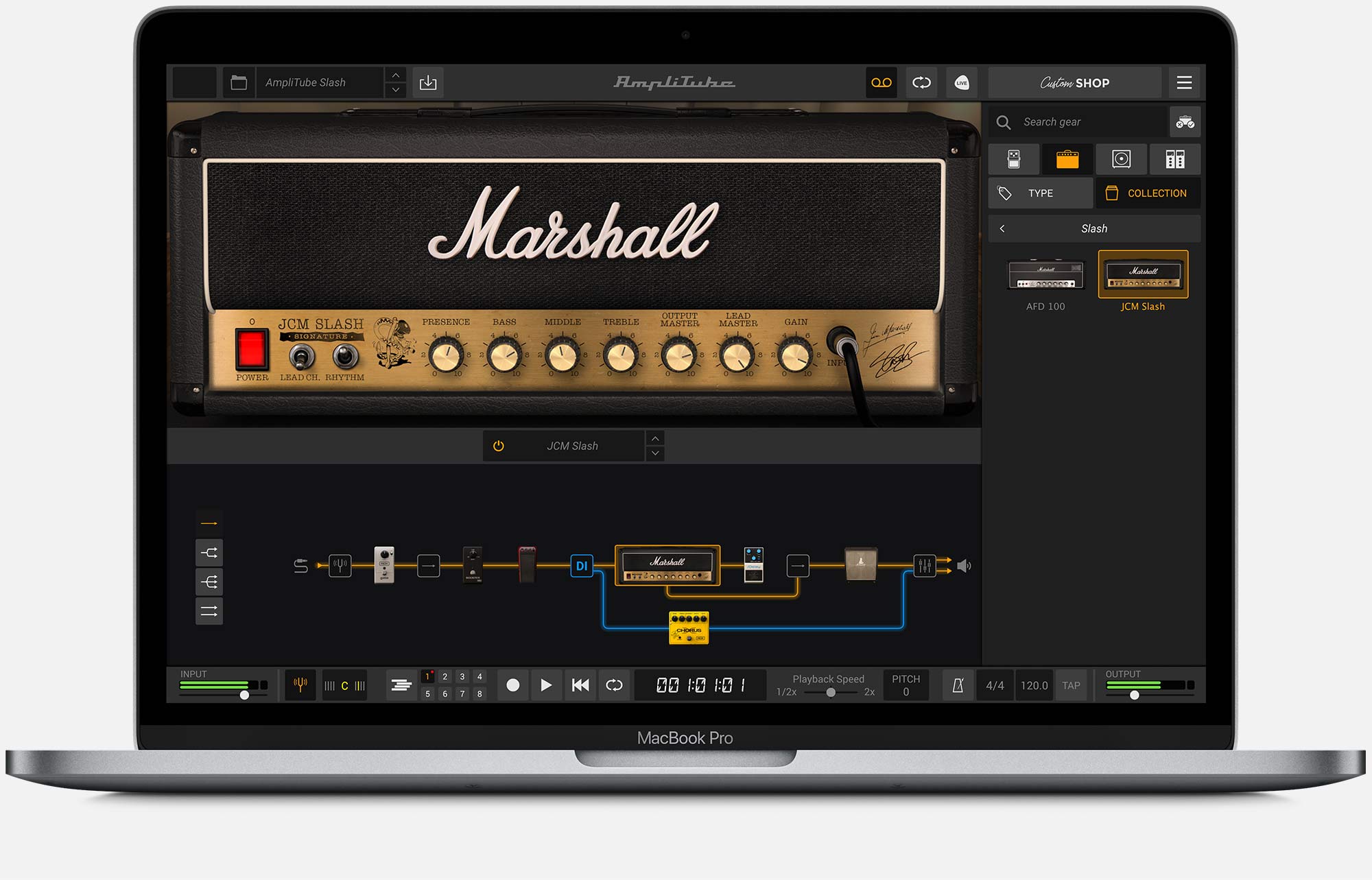Open the 4/4 time signature selector
The image size is (1372, 880).
995,685
